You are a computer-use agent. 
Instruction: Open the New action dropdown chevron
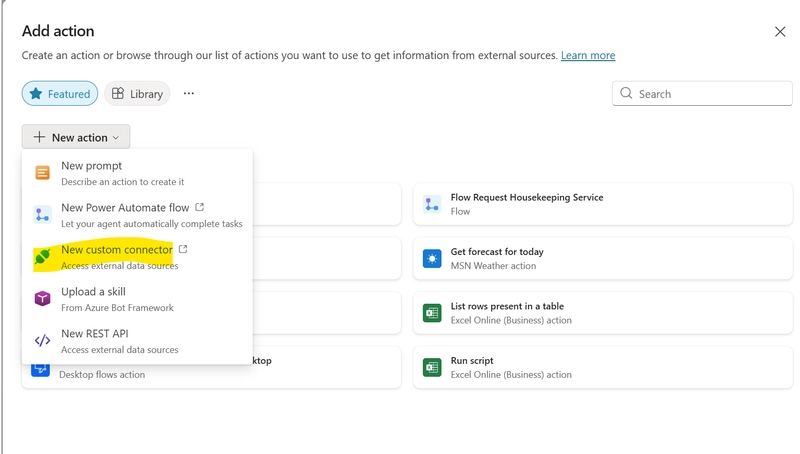tap(116, 138)
